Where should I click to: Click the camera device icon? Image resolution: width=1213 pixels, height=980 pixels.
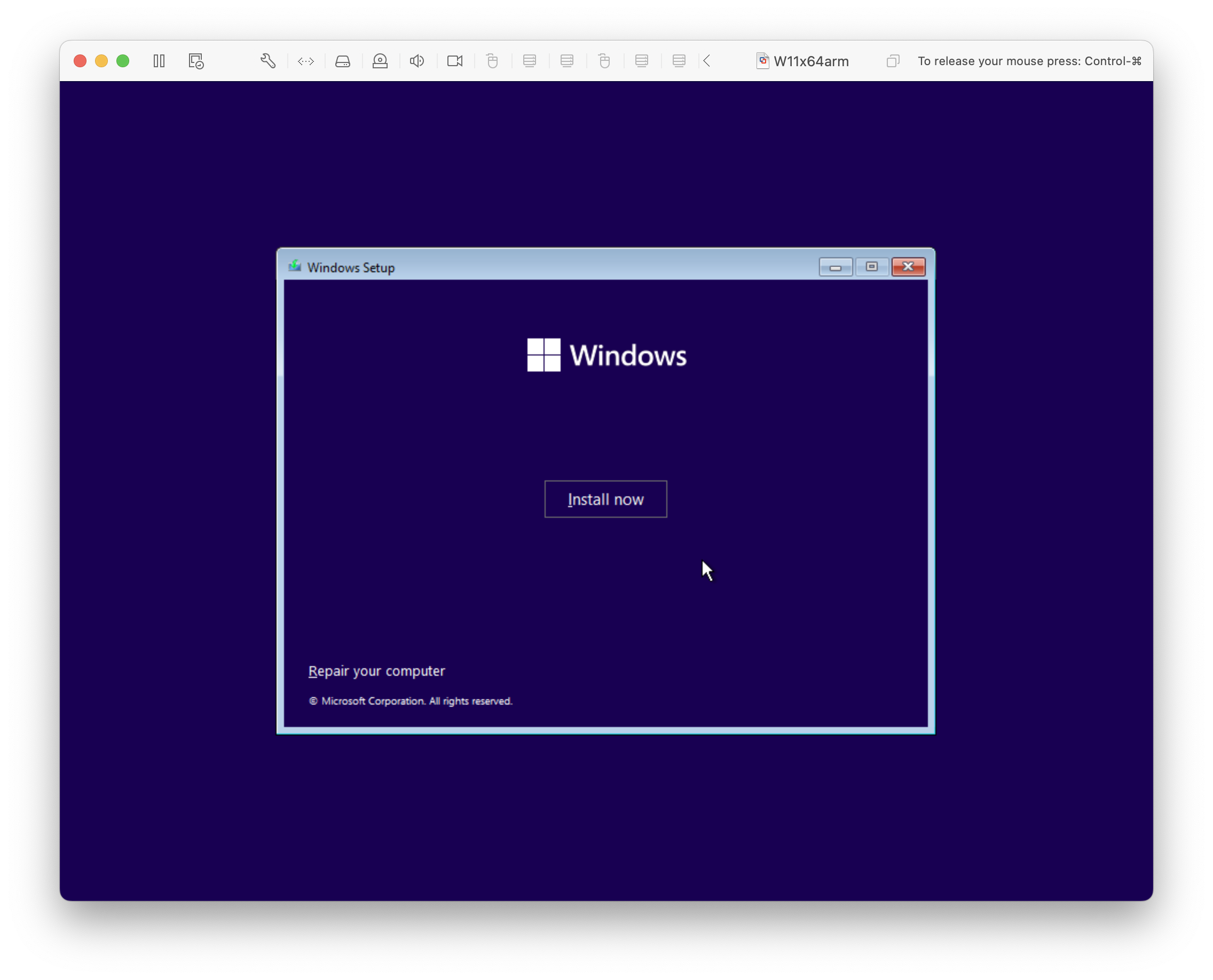pyautogui.click(x=454, y=61)
